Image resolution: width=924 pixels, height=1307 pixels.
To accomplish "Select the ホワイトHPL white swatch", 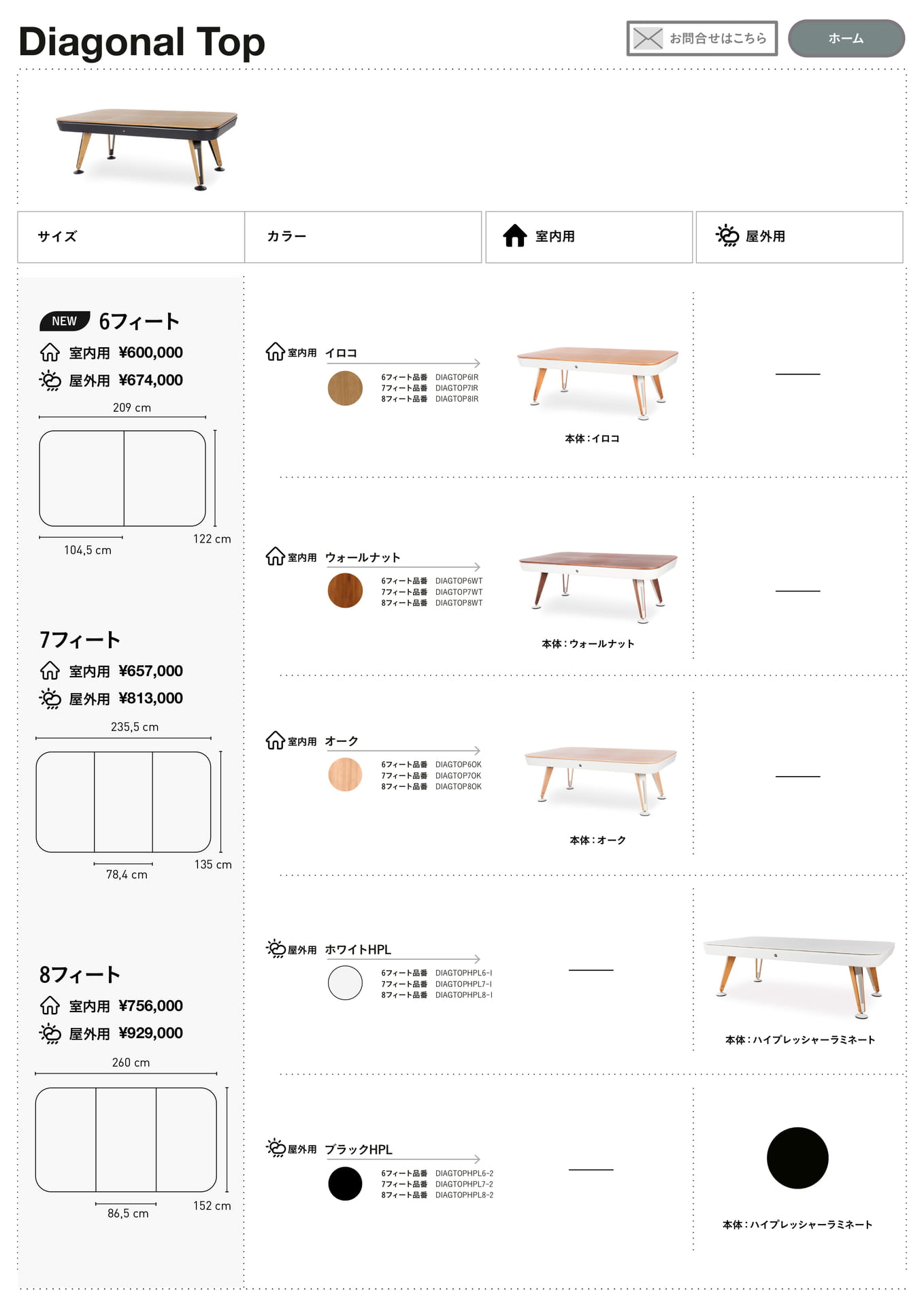I will pos(345,982).
